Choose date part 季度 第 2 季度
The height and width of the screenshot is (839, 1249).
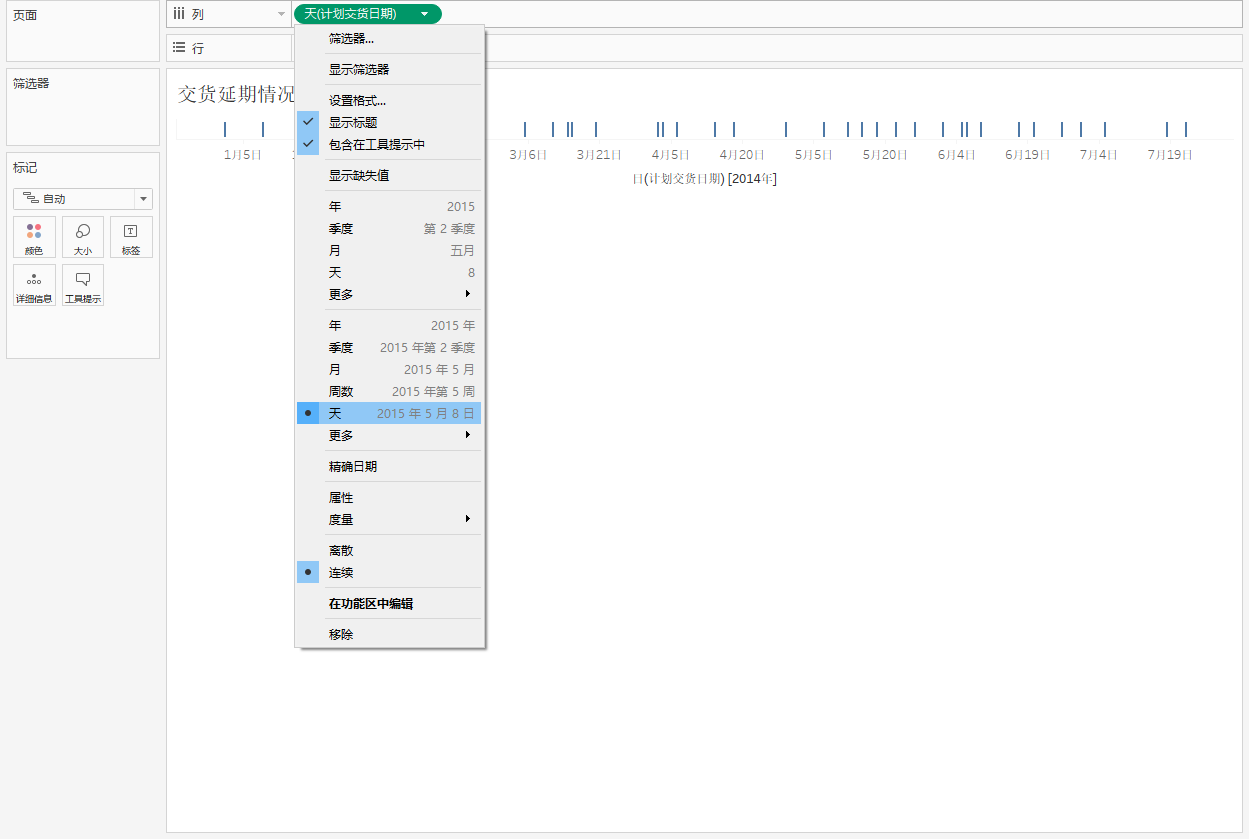(390, 229)
